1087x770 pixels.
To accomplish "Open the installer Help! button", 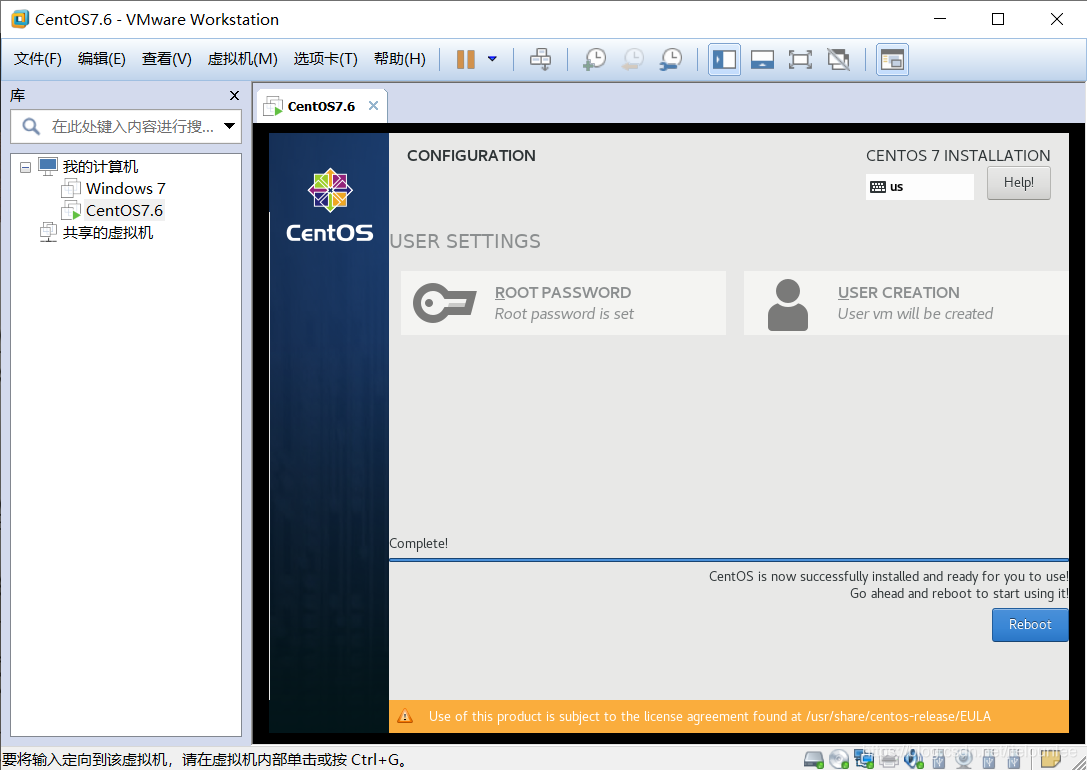I will (x=1018, y=183).
